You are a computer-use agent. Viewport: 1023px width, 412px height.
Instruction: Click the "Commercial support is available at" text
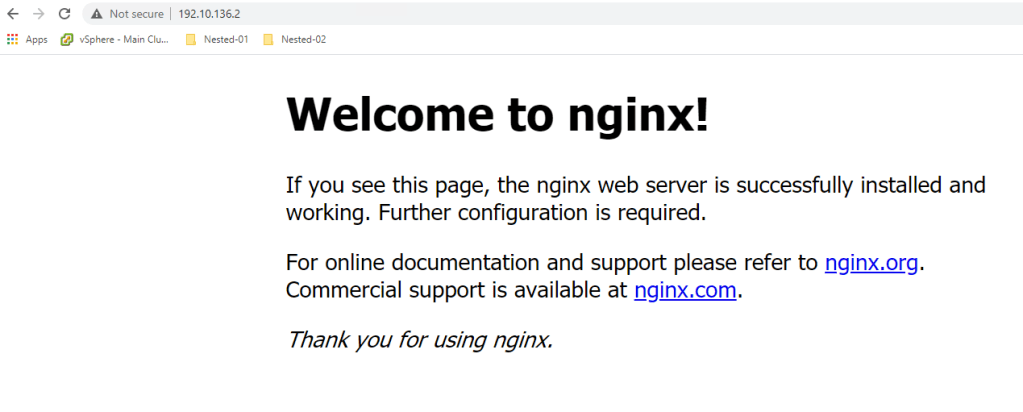point(457,290)
